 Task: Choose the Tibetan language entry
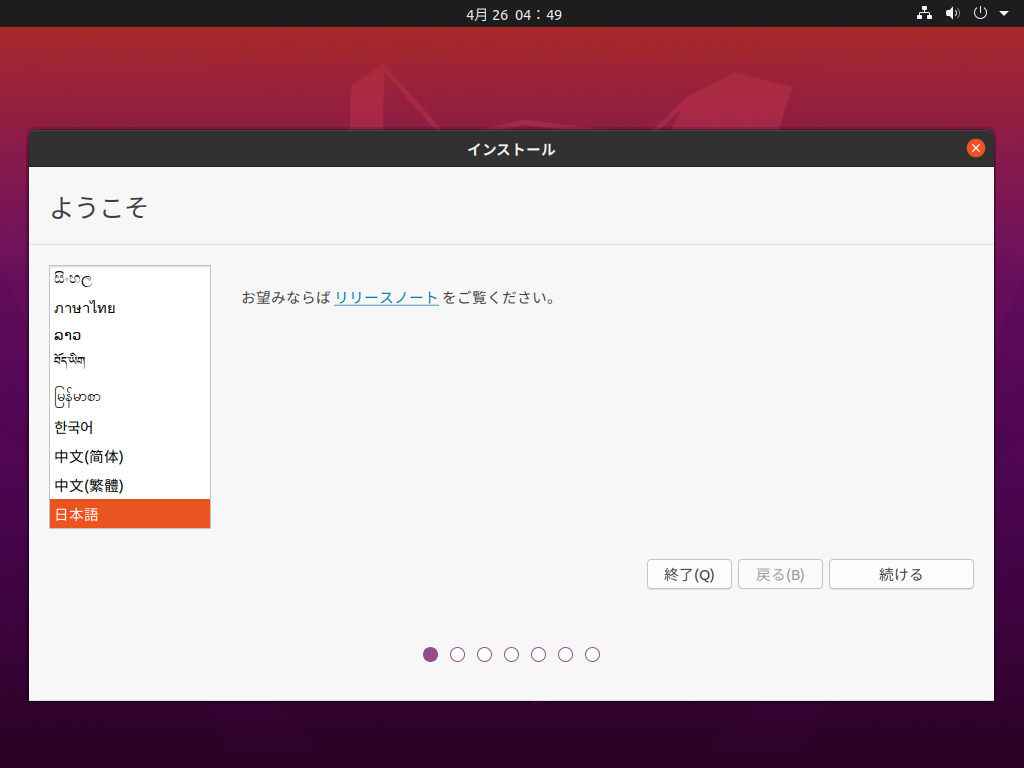tap(130, 361)
